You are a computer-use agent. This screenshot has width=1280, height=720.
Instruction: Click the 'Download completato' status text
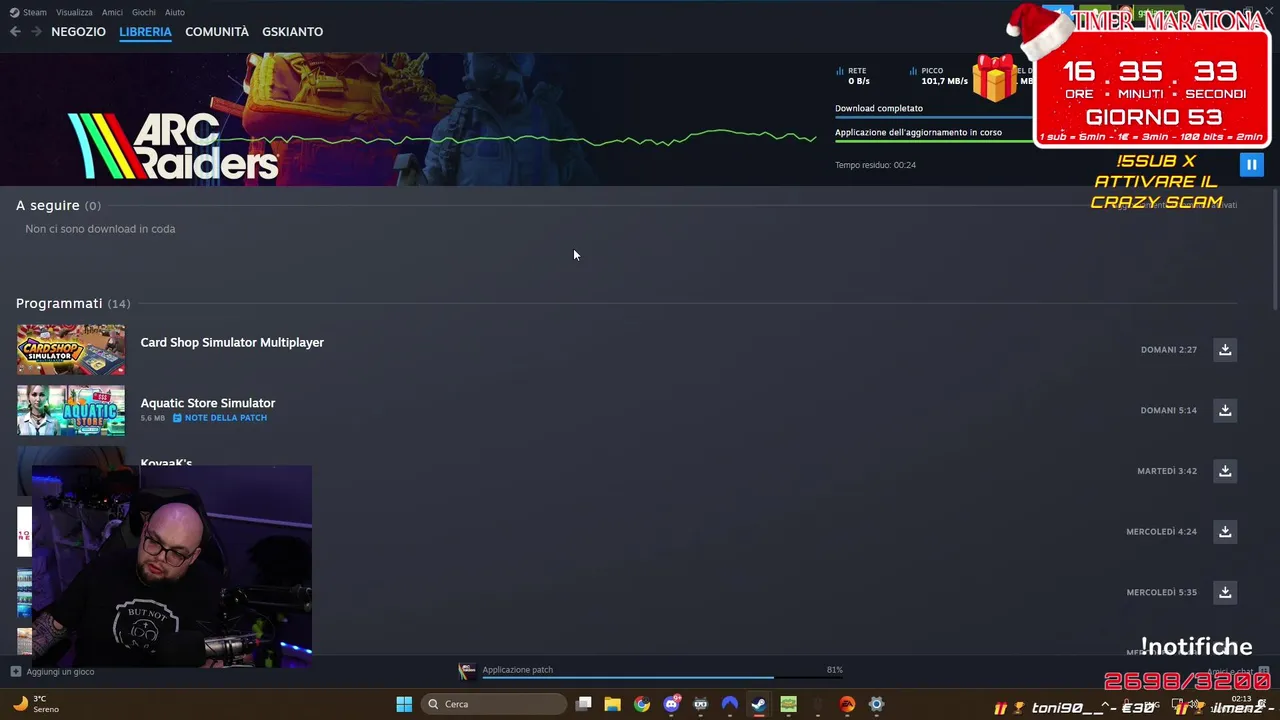point(879,108)
